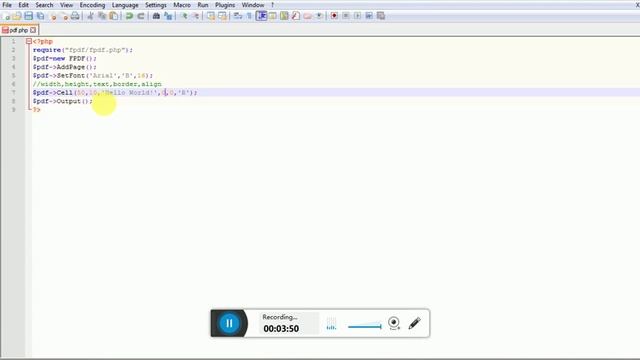The image size is (640, 360).
Task: Click the //width,height,text,border,align comment
Action: pos(97,84)
